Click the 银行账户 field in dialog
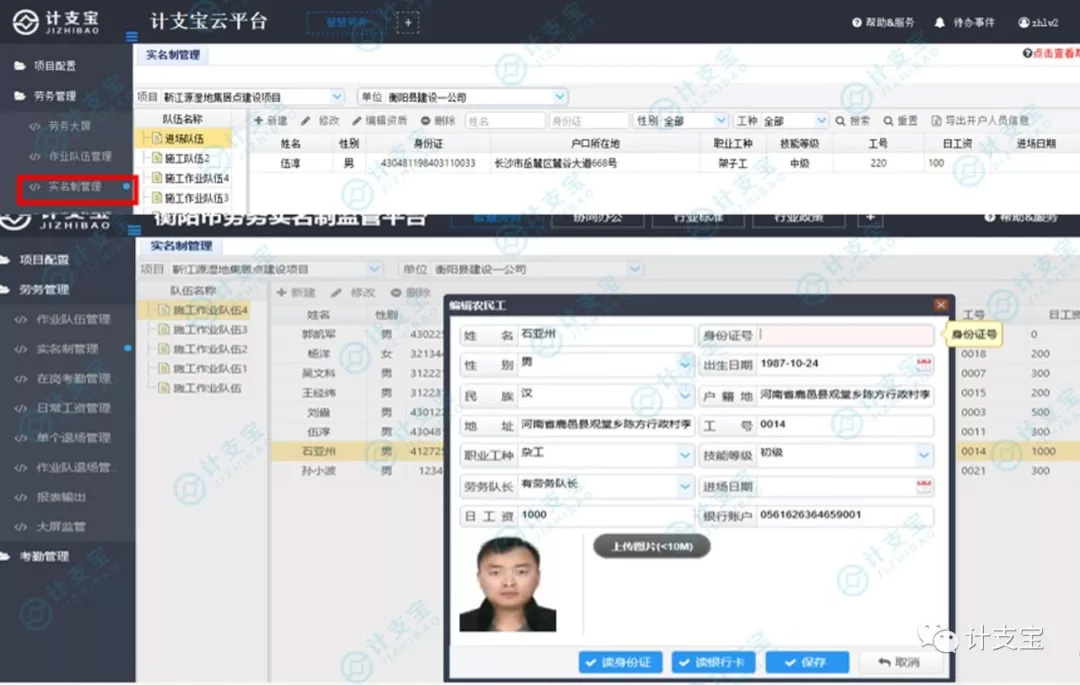The image size is (1080, 685). [845, 515]
